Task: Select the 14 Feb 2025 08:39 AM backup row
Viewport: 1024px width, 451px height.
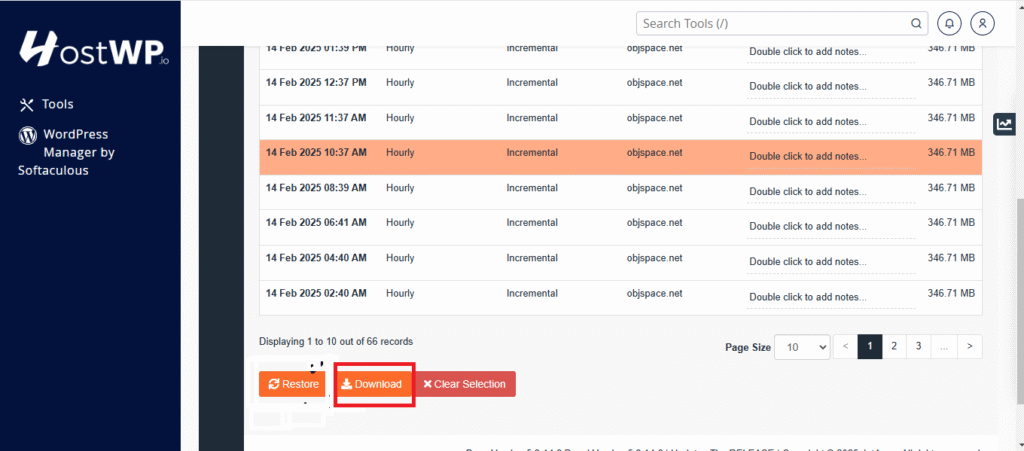Action: pyautogui.click(x=500, y=188)
